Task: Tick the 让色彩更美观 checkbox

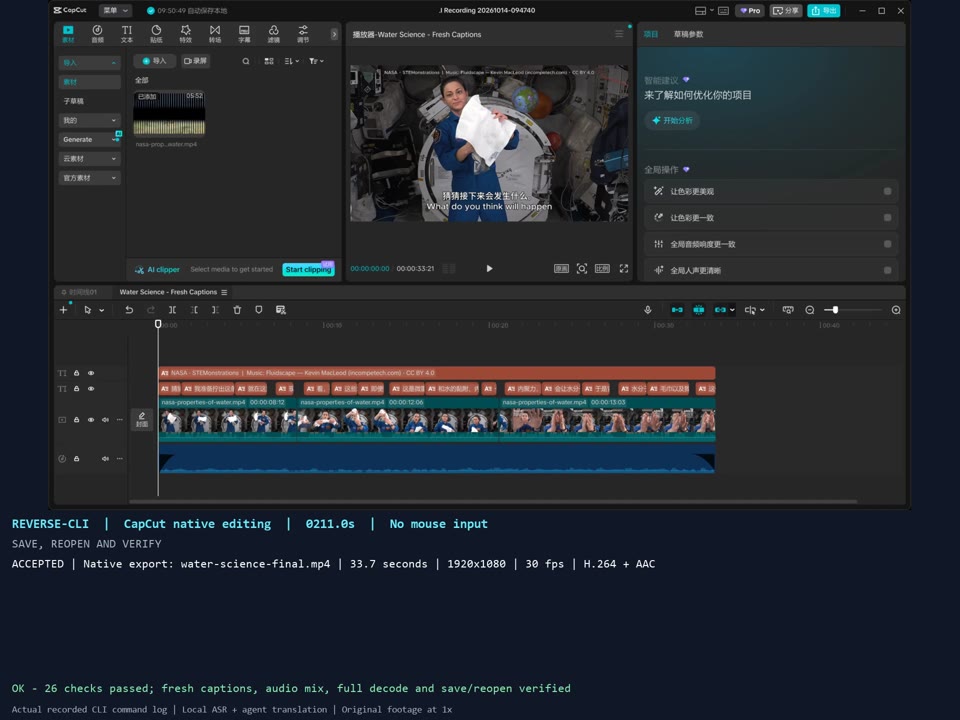Action: tap(887, 192)
